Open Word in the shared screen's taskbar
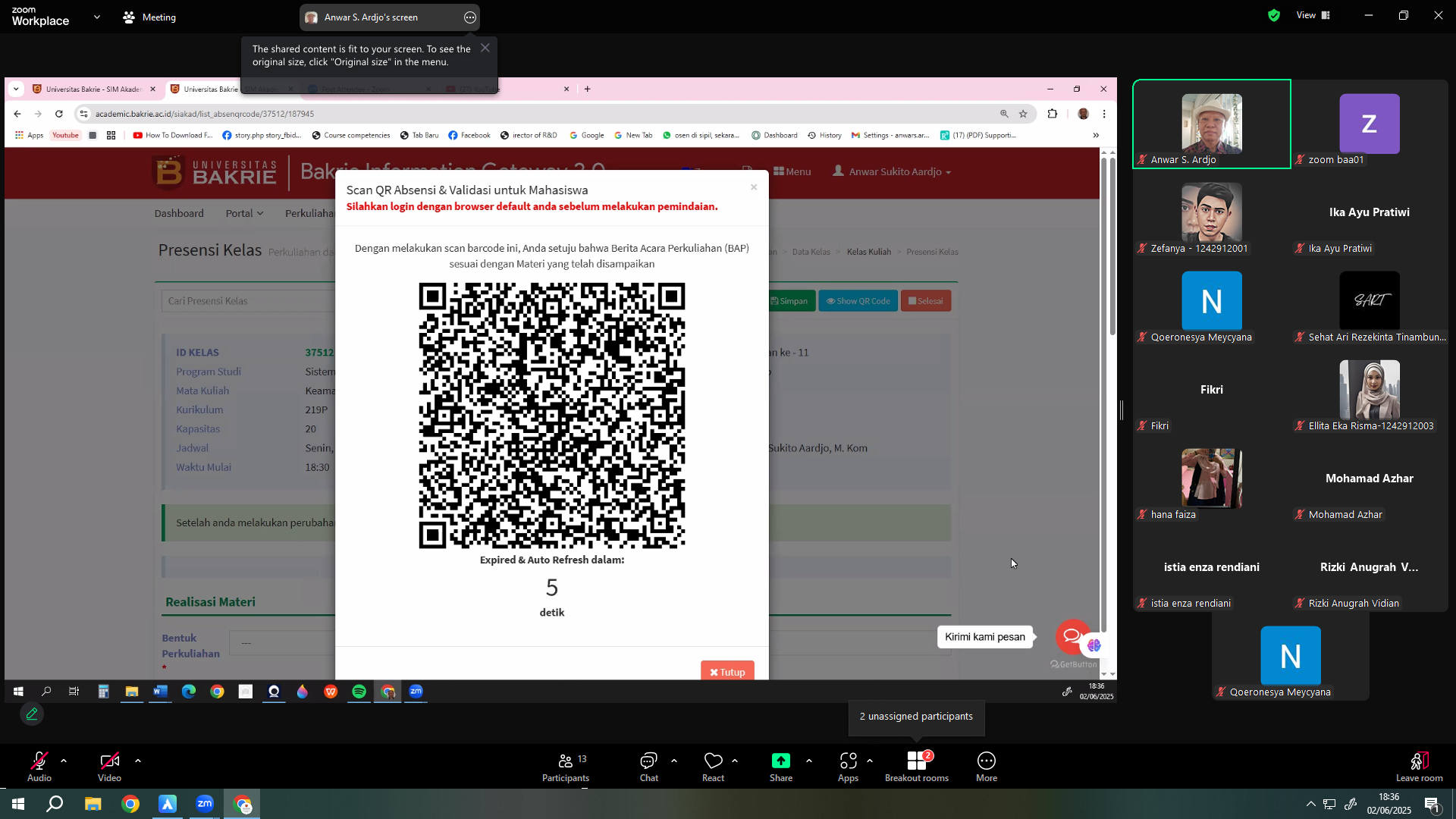 [160, 692]
